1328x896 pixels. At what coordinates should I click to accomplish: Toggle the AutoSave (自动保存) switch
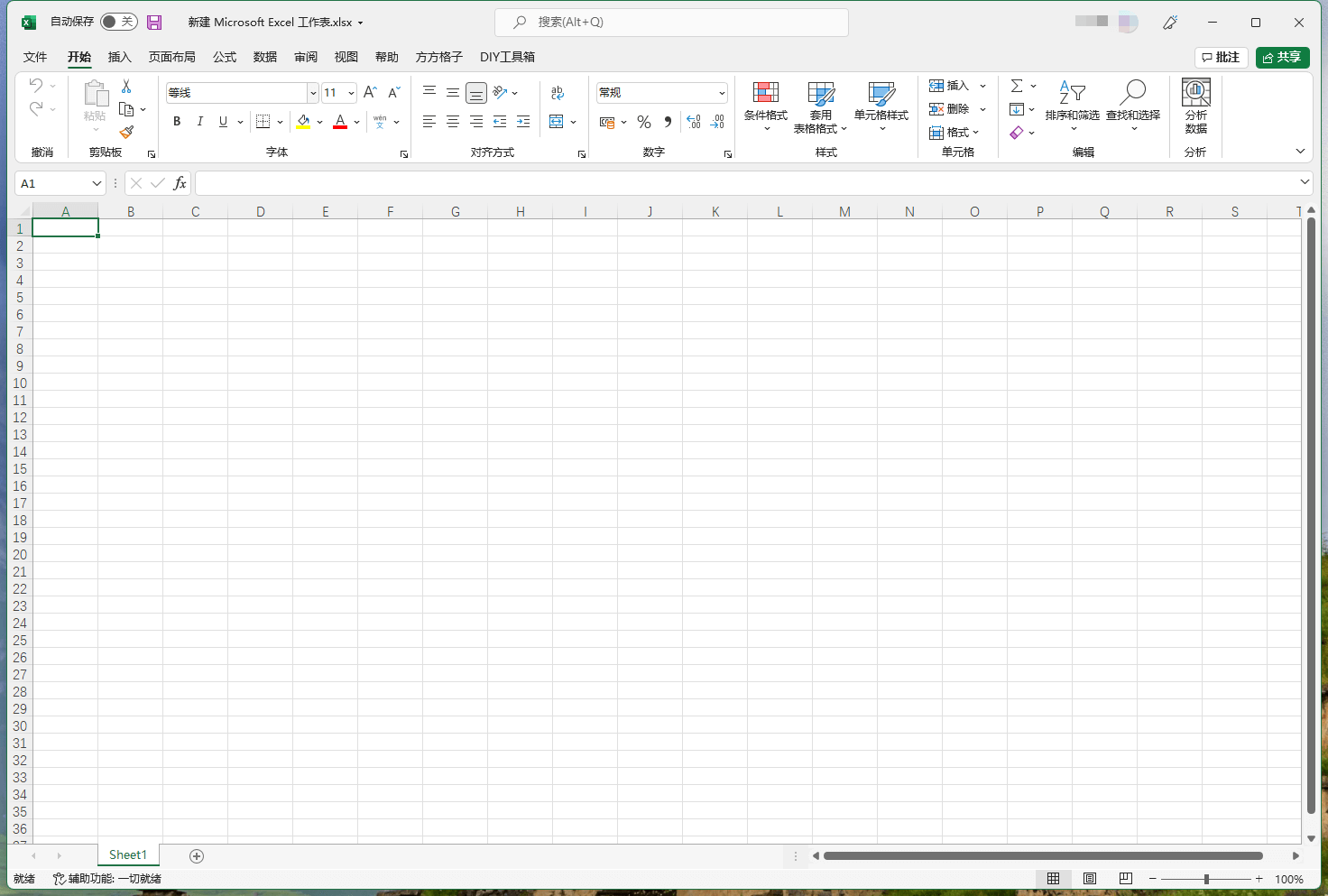[118, 22]
